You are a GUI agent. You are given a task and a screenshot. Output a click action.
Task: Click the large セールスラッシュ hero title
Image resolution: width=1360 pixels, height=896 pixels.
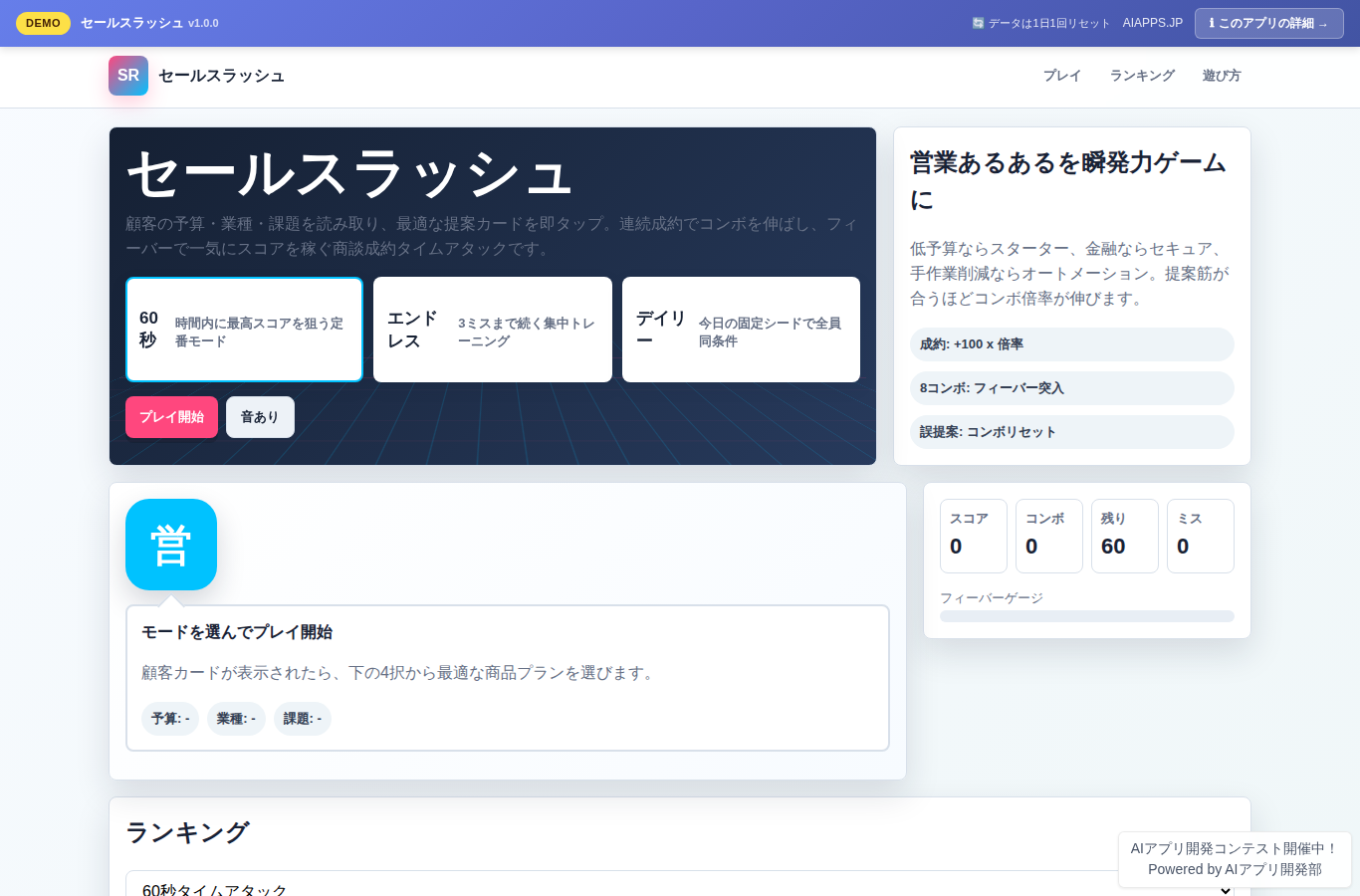pos(349,173)
